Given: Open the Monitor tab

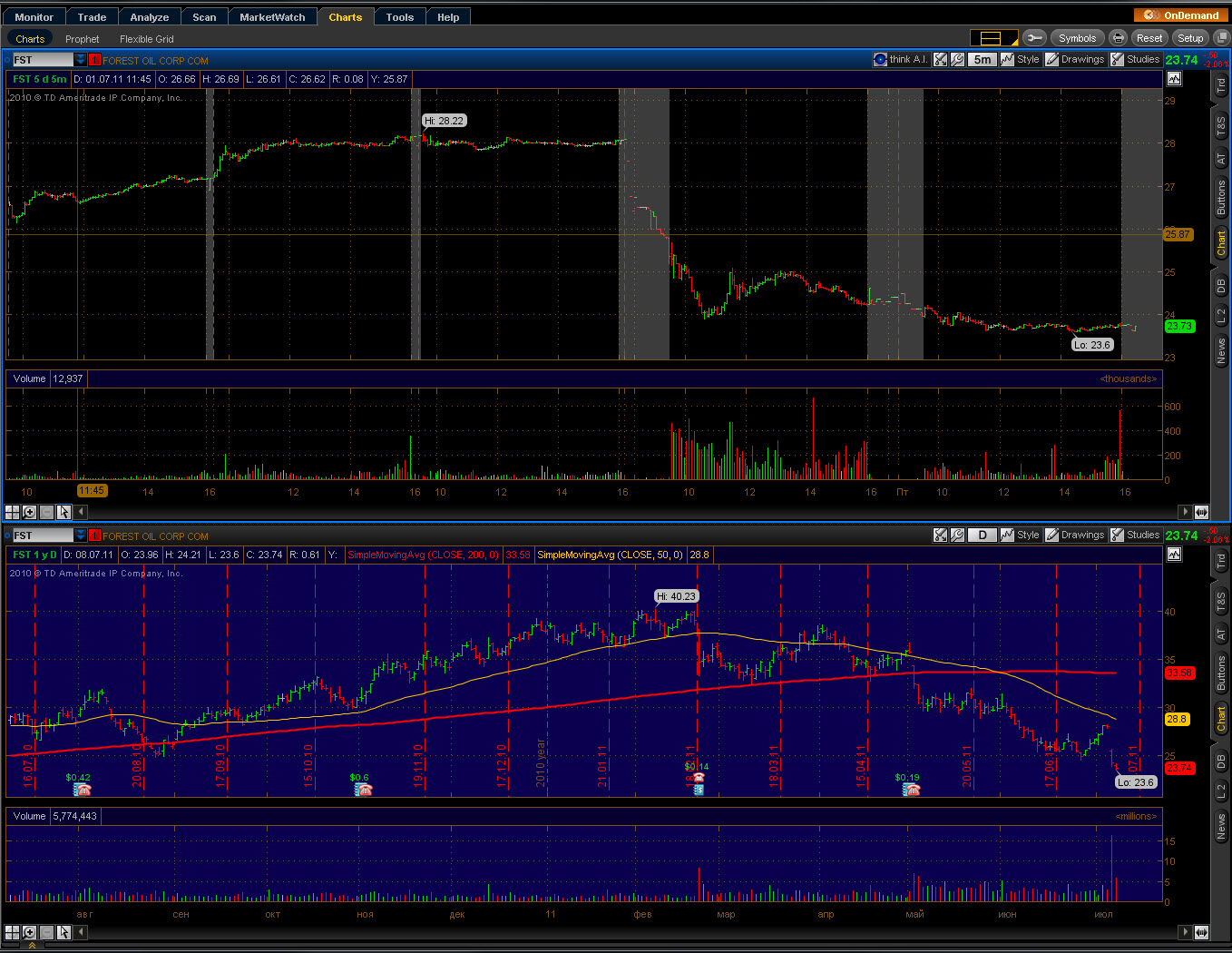Looking at the screenshot, I should (x=34, y=16).
